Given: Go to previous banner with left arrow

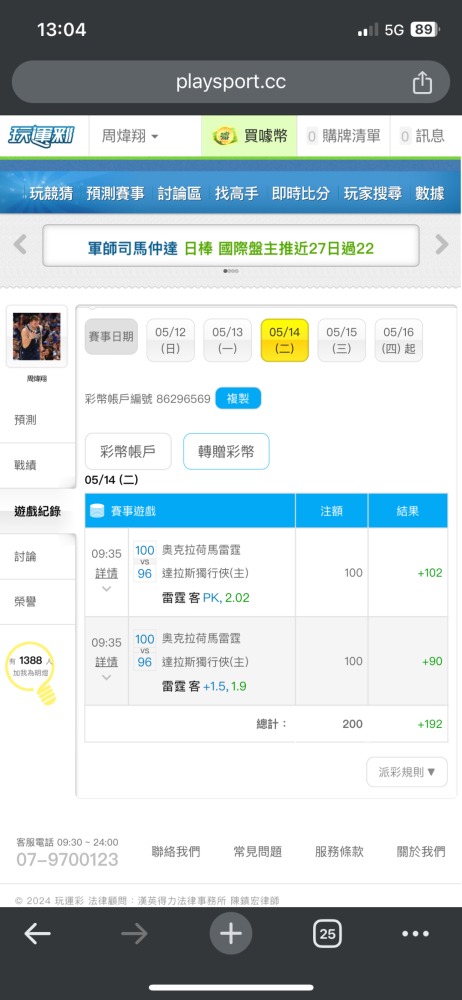Looking at the screenshot, I should [20, 244].
